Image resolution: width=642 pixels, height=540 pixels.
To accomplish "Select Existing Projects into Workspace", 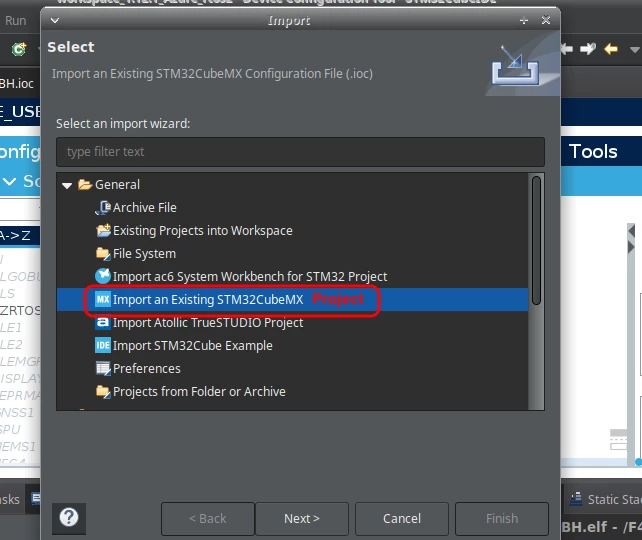I will [x=203, y=230].
